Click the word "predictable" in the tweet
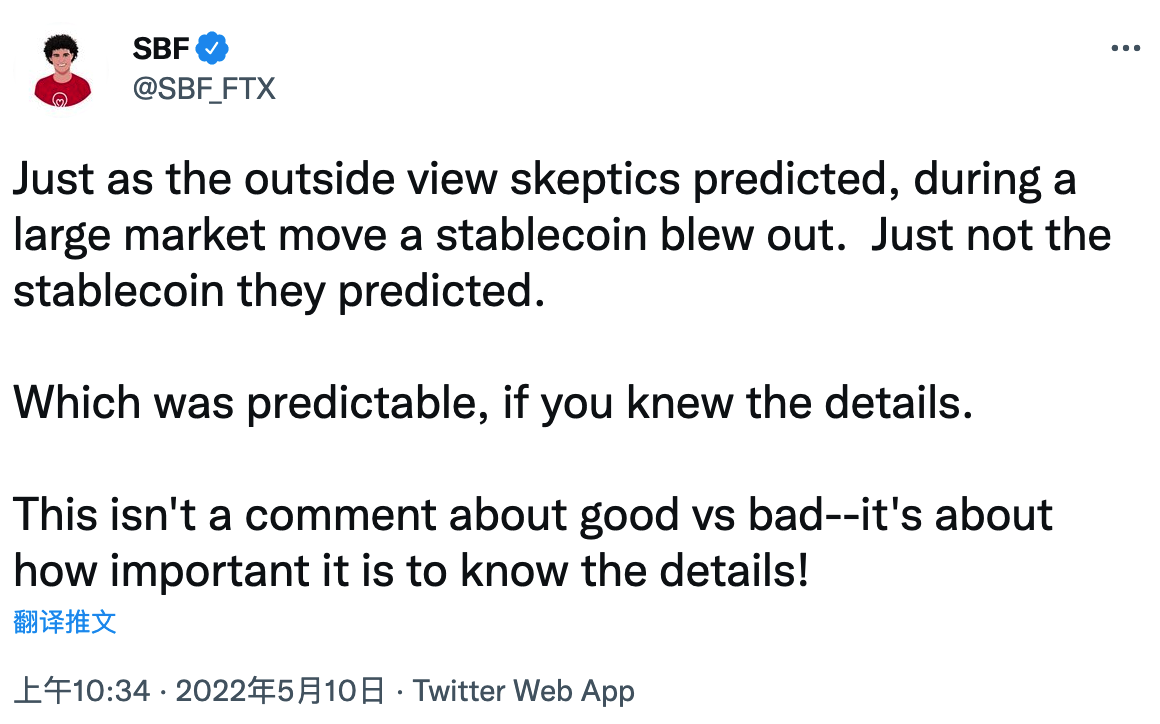The width and height of the screenshot is (1160, 724). coord(367,405)
